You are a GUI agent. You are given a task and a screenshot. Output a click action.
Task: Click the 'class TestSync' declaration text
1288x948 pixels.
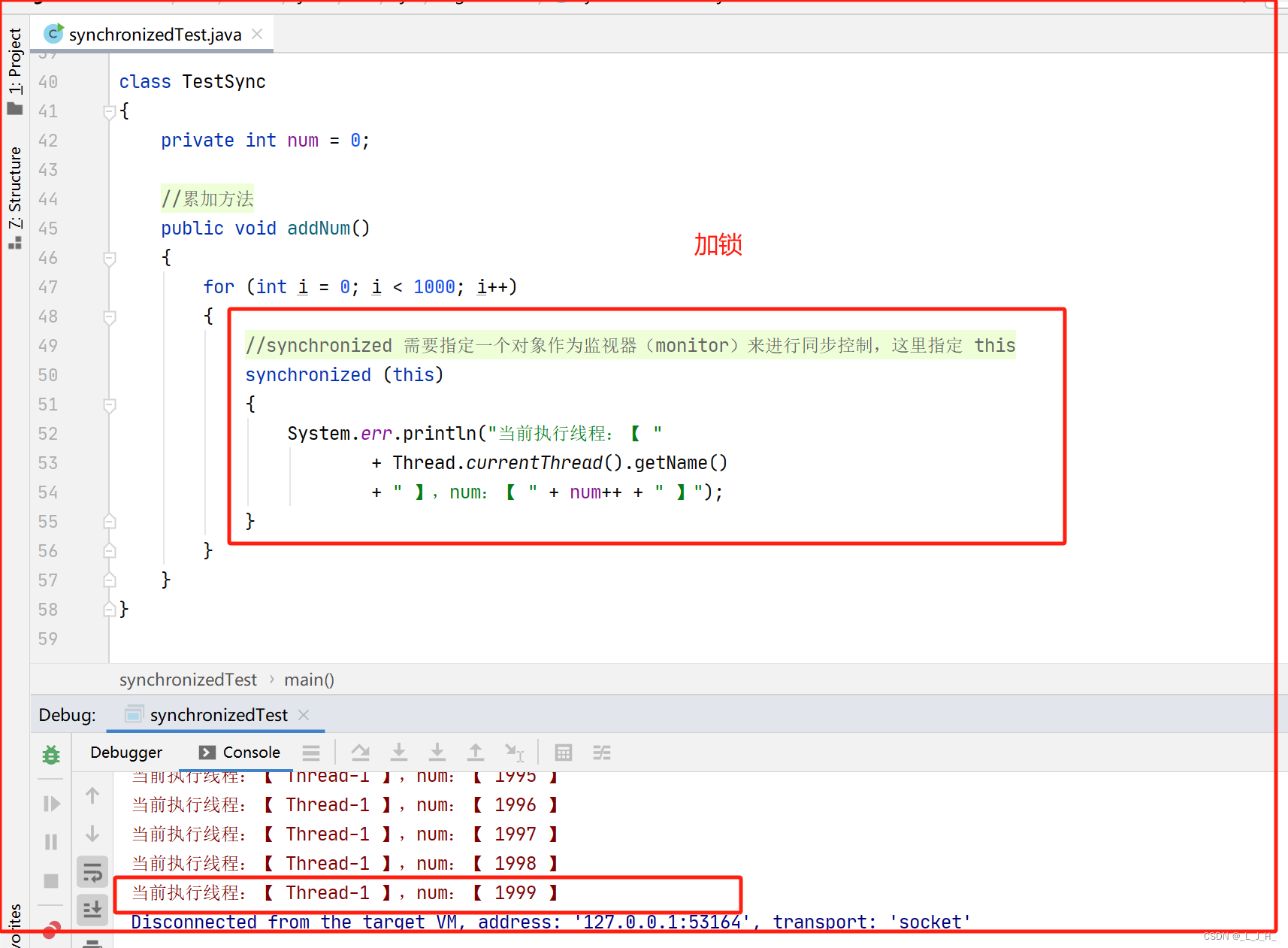point(192,82)
